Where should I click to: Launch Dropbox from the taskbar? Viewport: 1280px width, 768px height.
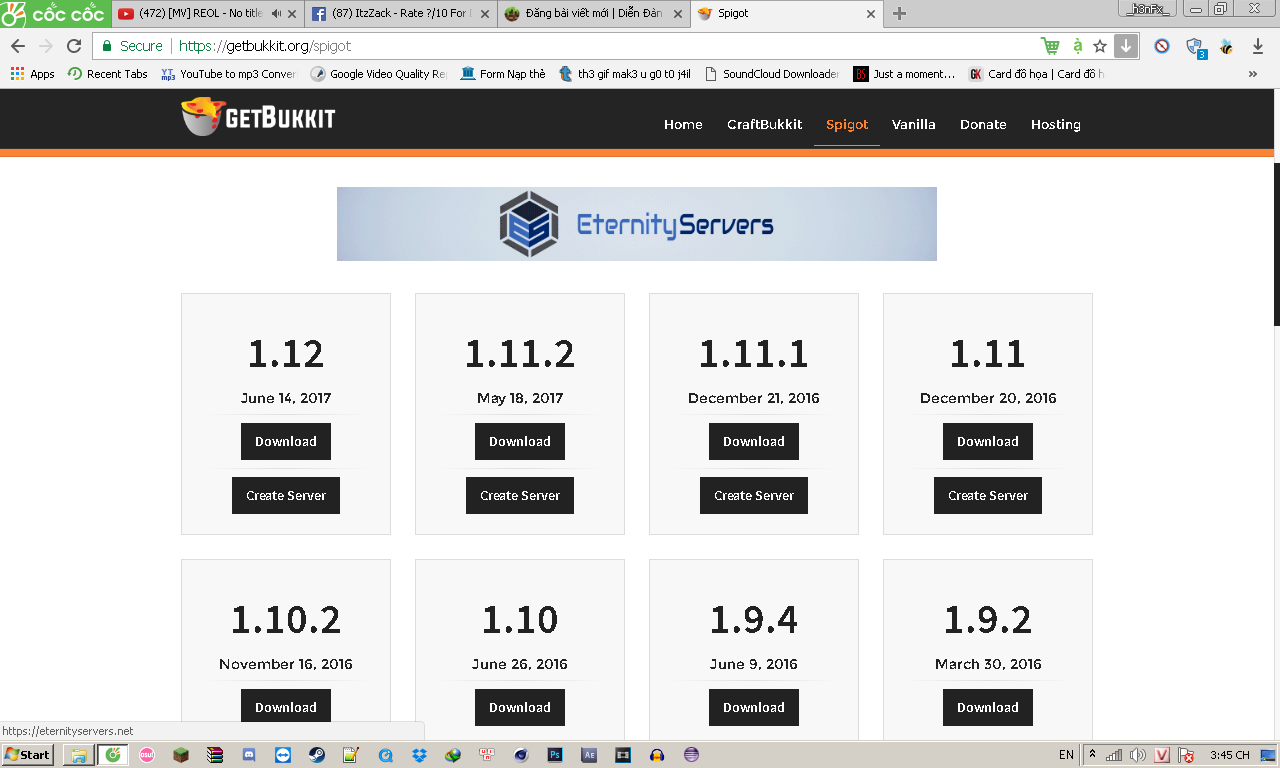(x=419, y=755)
